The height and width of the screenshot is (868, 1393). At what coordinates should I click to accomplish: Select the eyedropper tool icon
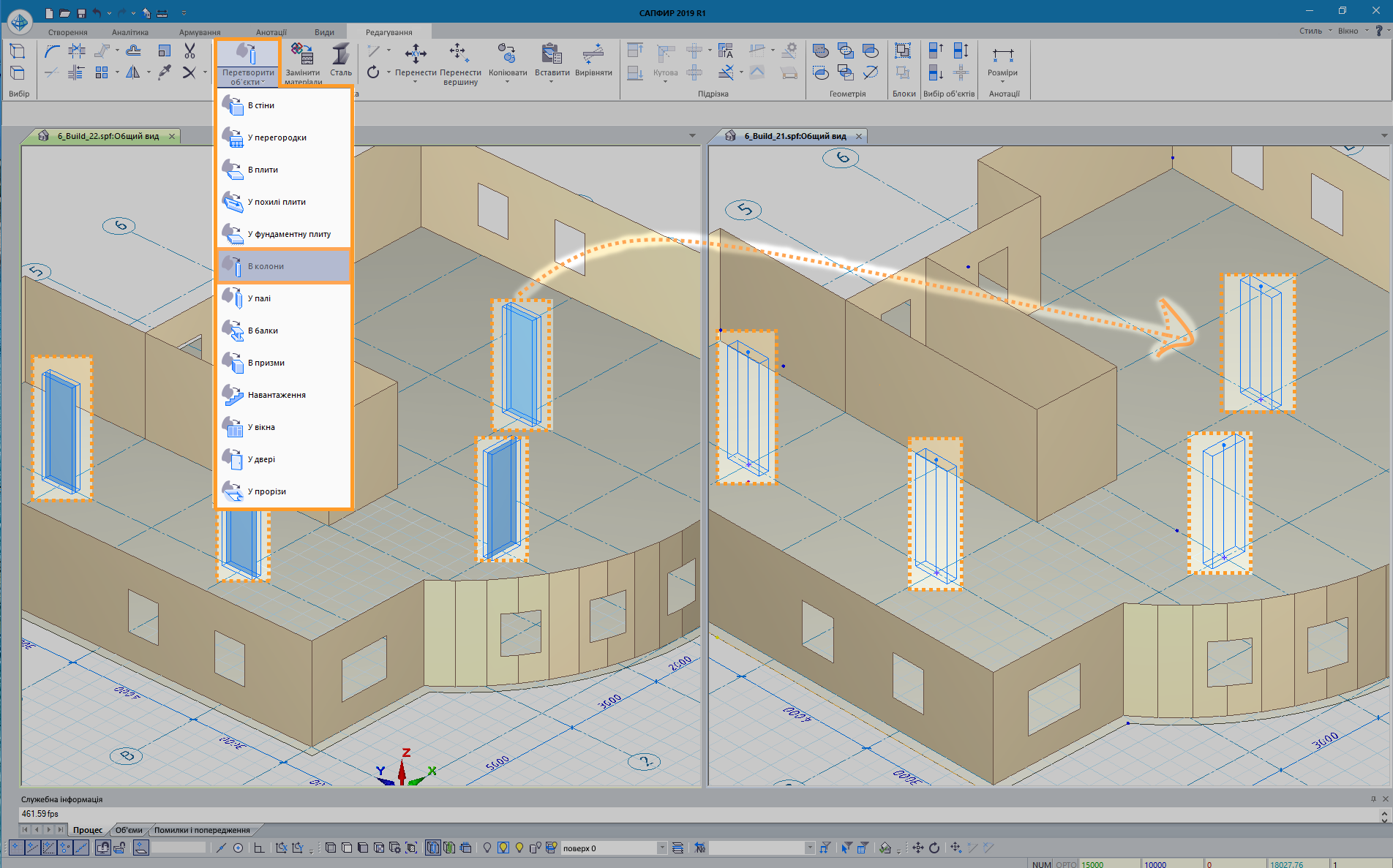pos(165,72)
